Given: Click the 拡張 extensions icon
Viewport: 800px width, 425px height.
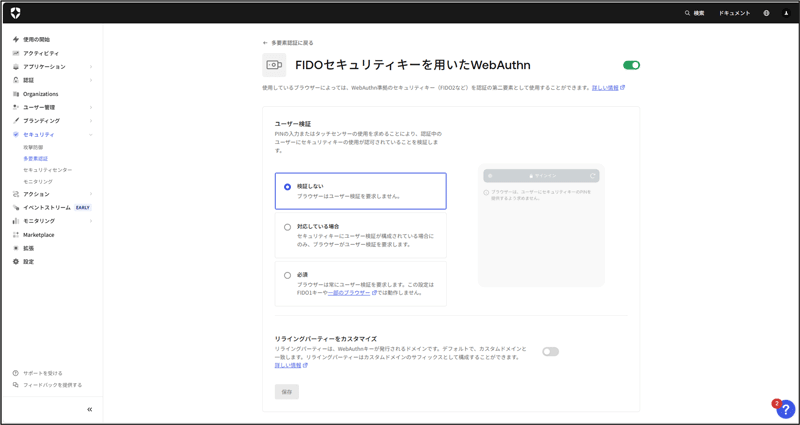Looking at the screenshot, I should click(16, 248).
